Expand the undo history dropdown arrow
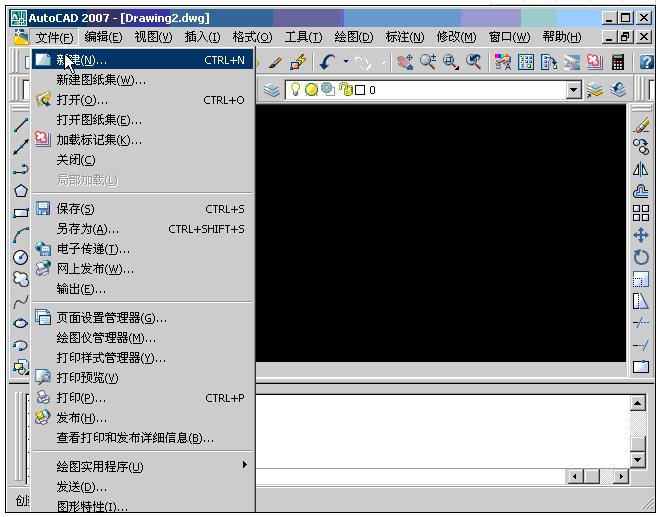659x517 pixels. [x=346, y=62]
